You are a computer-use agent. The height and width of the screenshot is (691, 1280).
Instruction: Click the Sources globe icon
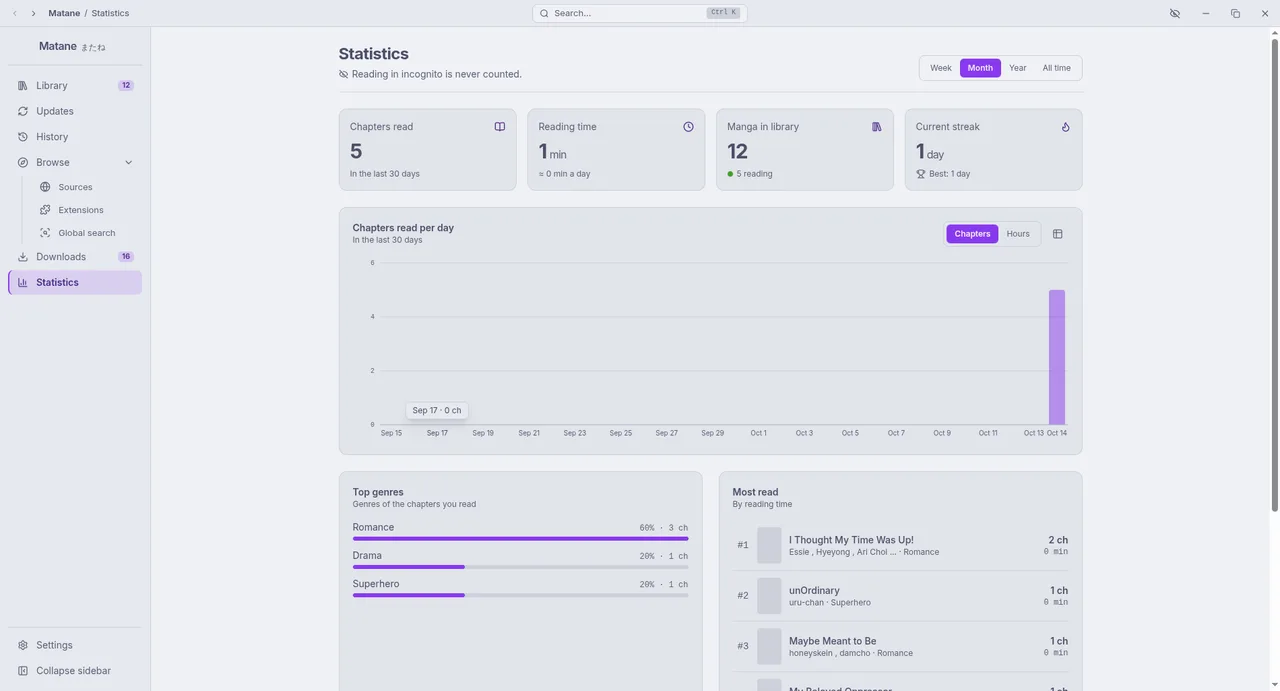point(45,187)
